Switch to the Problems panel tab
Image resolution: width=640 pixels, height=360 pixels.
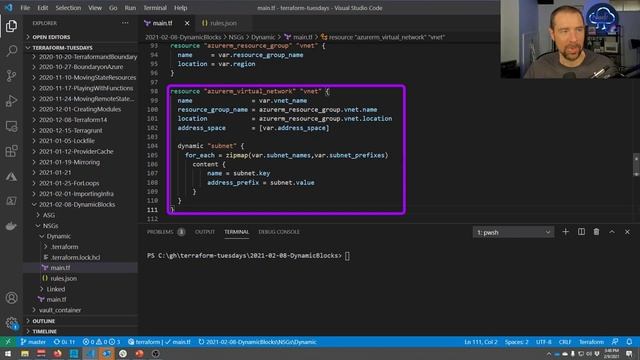(165, 232)
